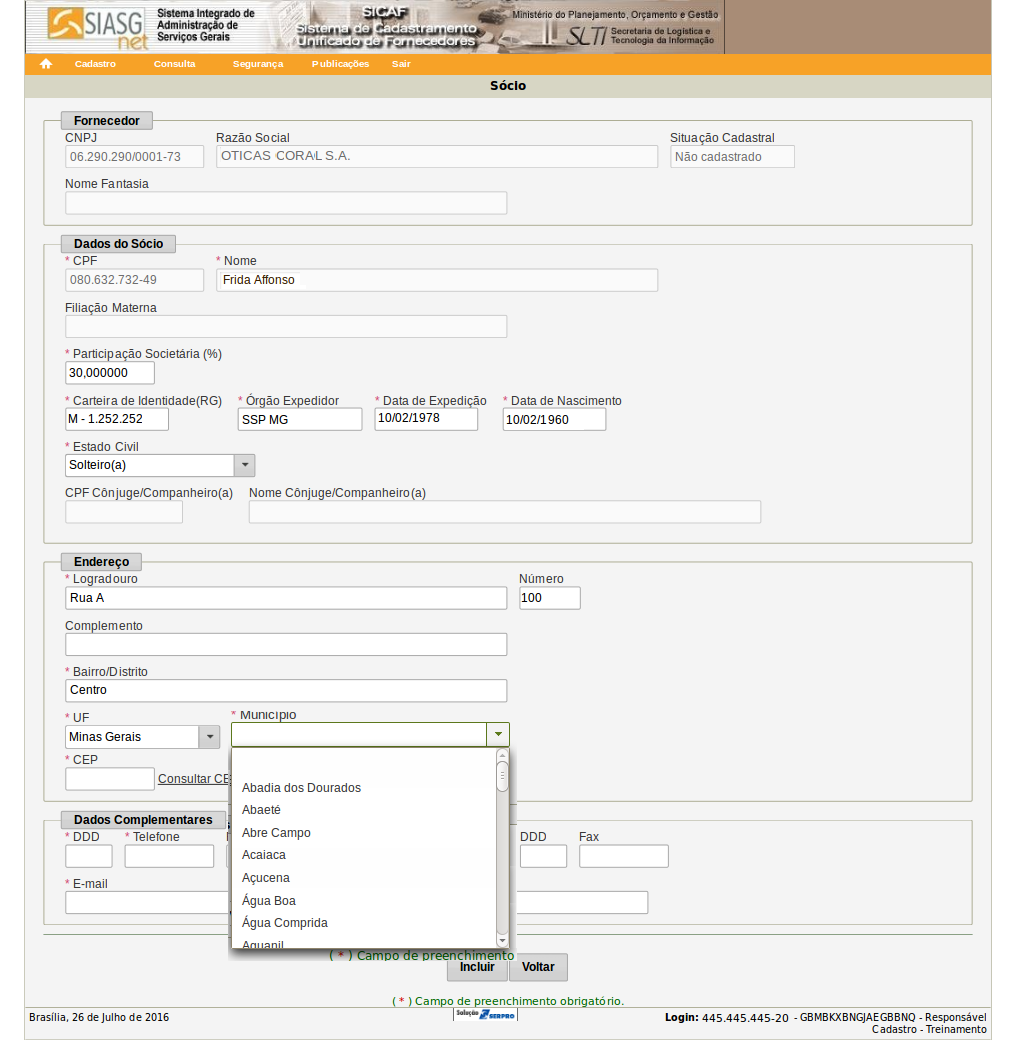Open the Segurança menu
The image size is (1016, 1040).
click(x=258, y=64)
